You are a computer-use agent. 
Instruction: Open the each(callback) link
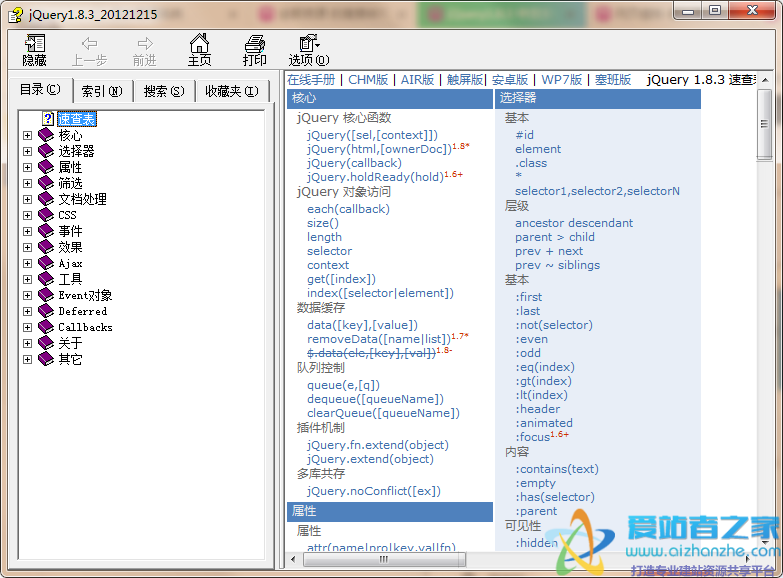[348, 209]
